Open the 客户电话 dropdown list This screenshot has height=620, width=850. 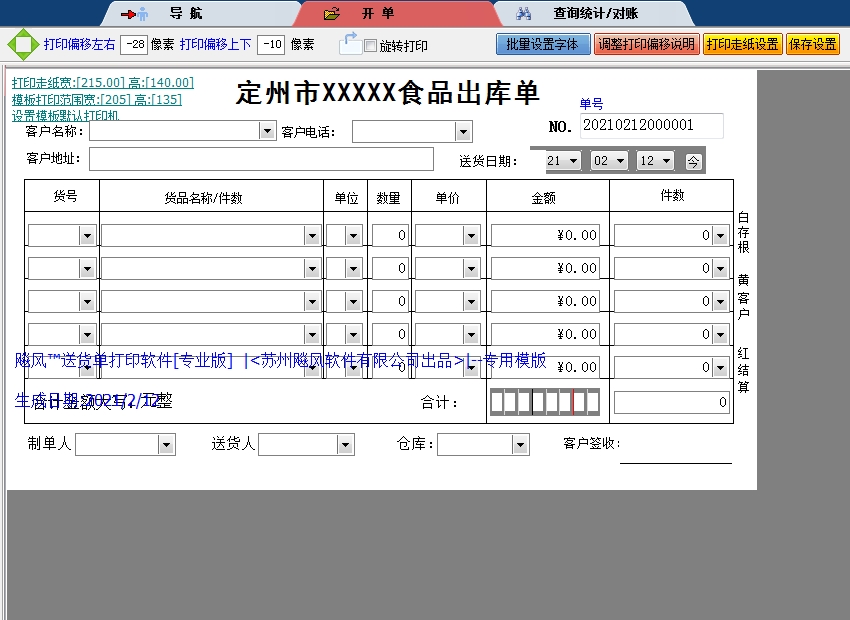click(x=463, y=132)
